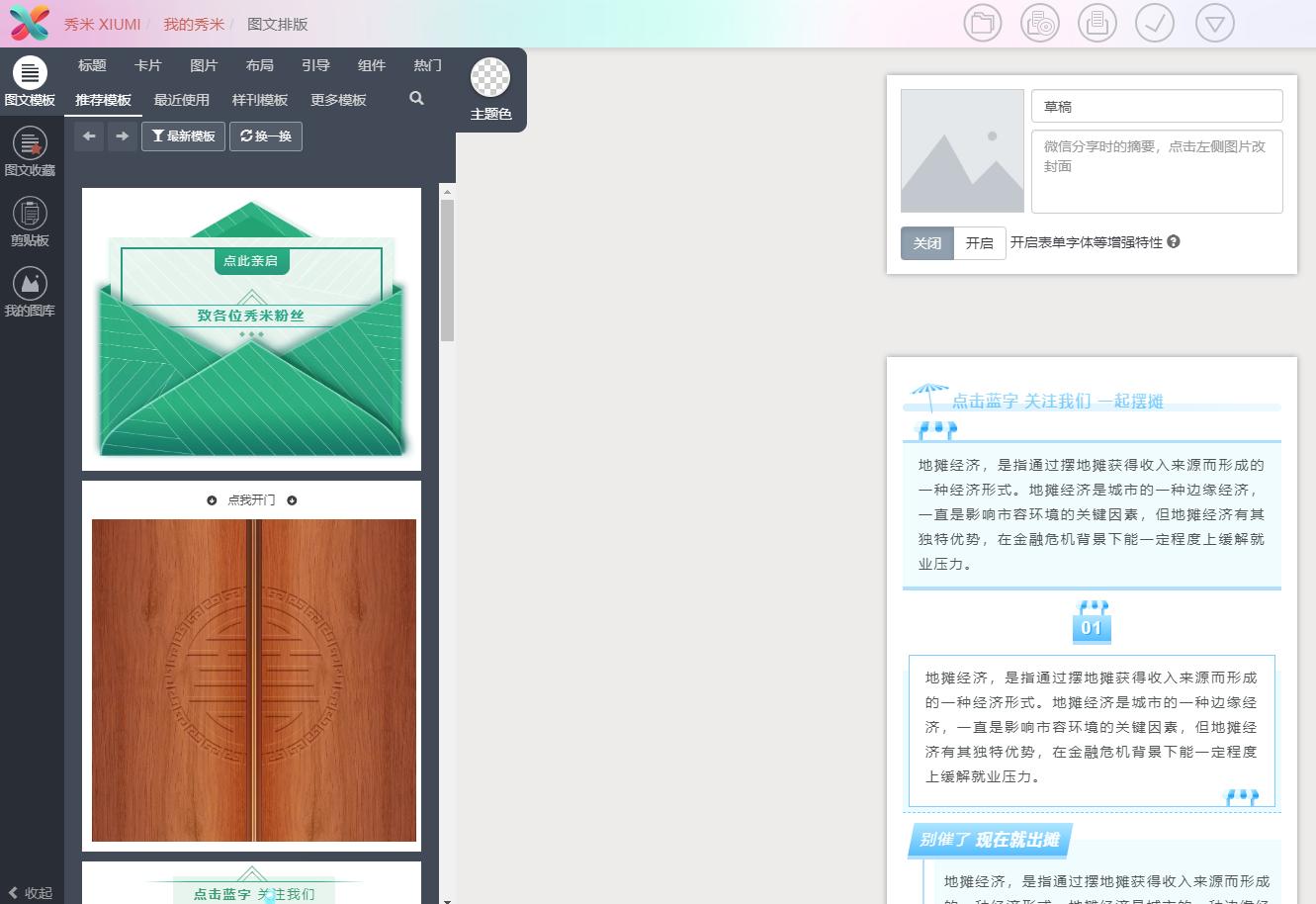Open 我的图库 image library
This screenshot has height=904, width=1316.
[30, 297]
